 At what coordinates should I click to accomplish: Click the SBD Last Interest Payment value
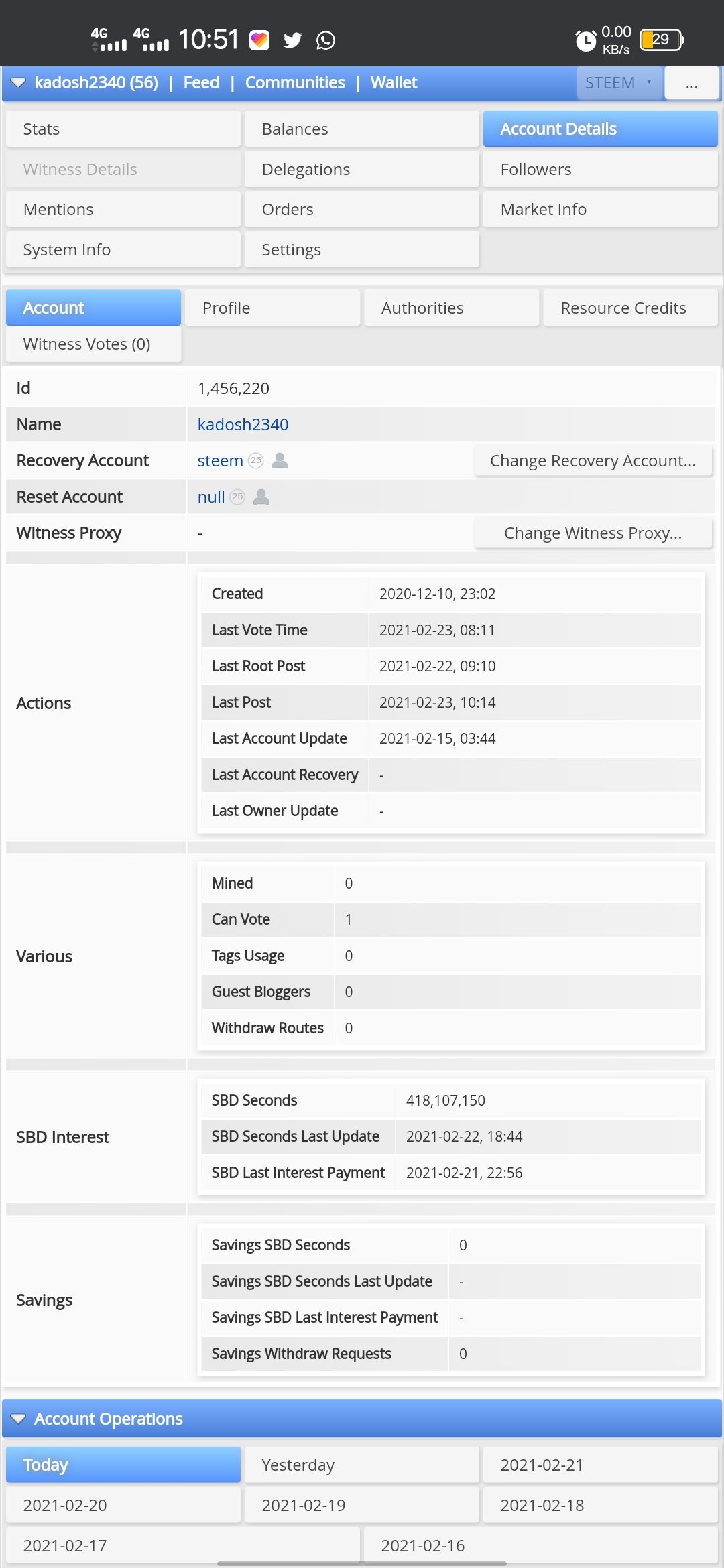464,1173
